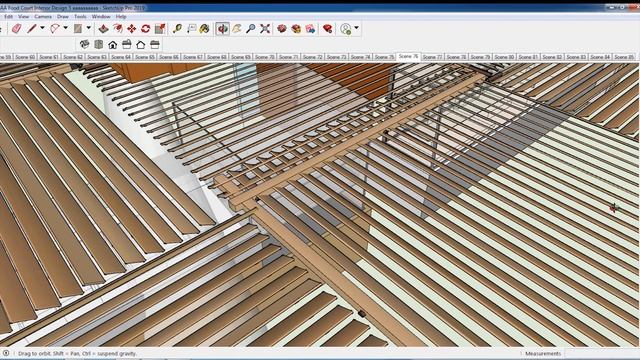640x360 pixels.
Task: Open the Extension Manager ruby icon
Action: [x=327, y=29]
